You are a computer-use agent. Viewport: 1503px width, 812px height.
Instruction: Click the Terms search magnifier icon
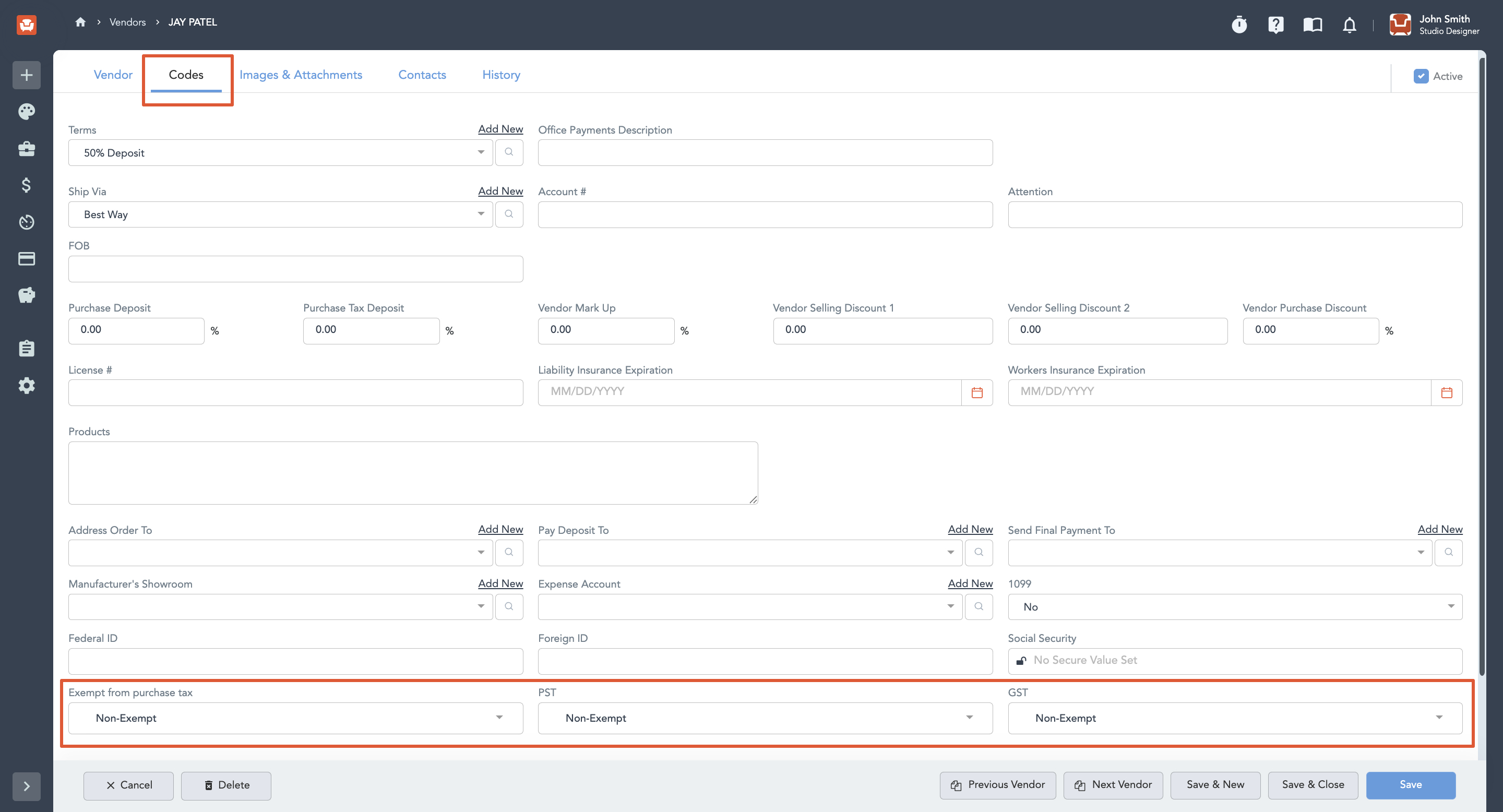tap(509, 152)
